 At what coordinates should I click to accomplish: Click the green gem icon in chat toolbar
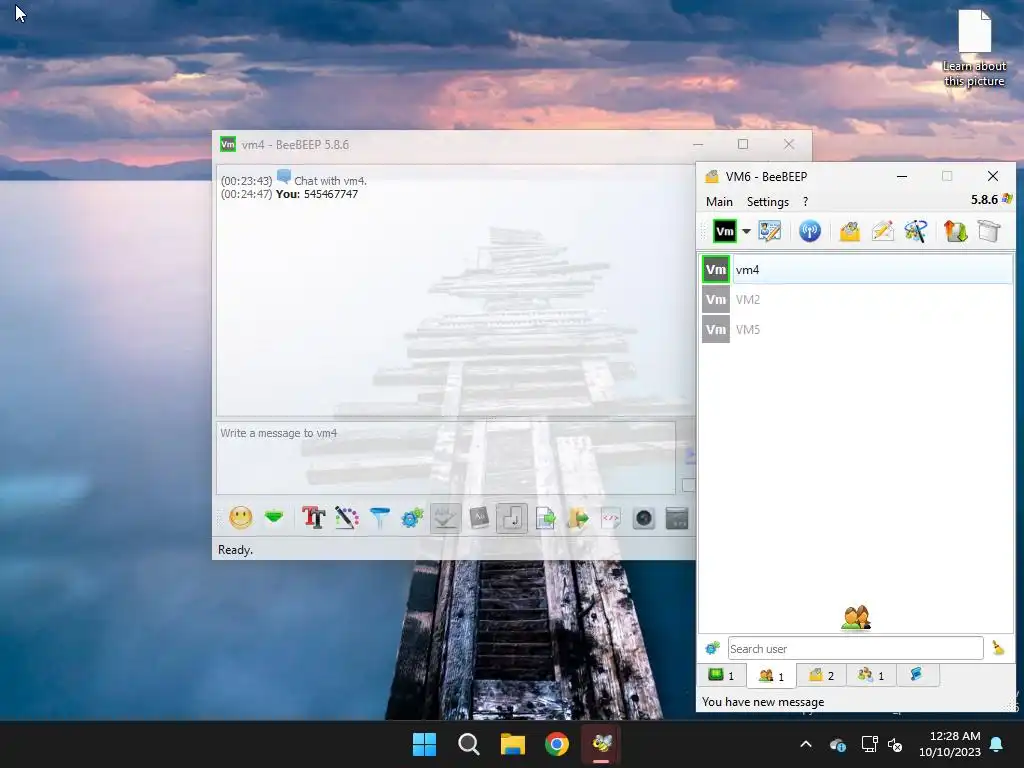pos(274,518)
